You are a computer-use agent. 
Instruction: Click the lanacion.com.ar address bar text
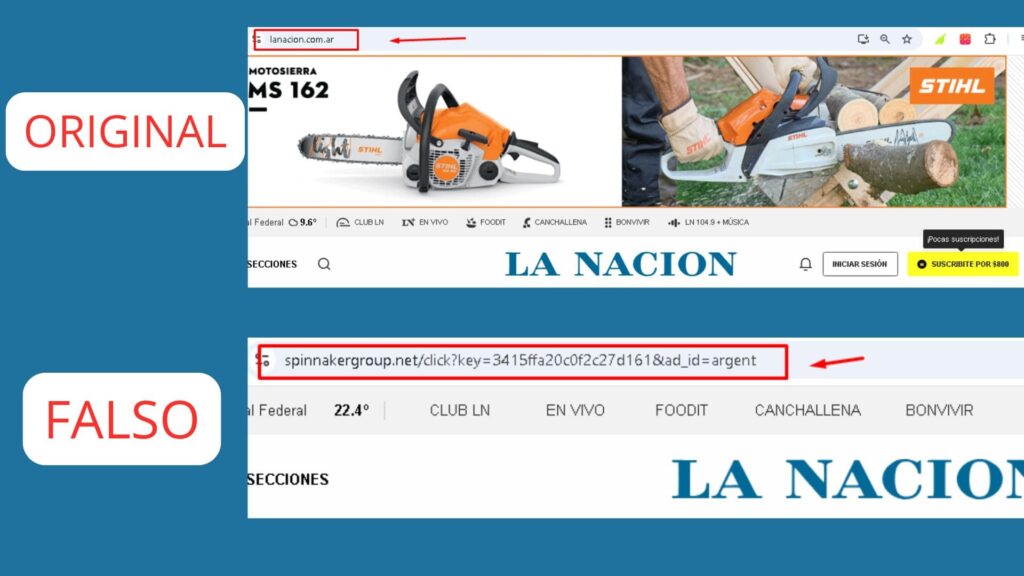[x=302, y=39]
